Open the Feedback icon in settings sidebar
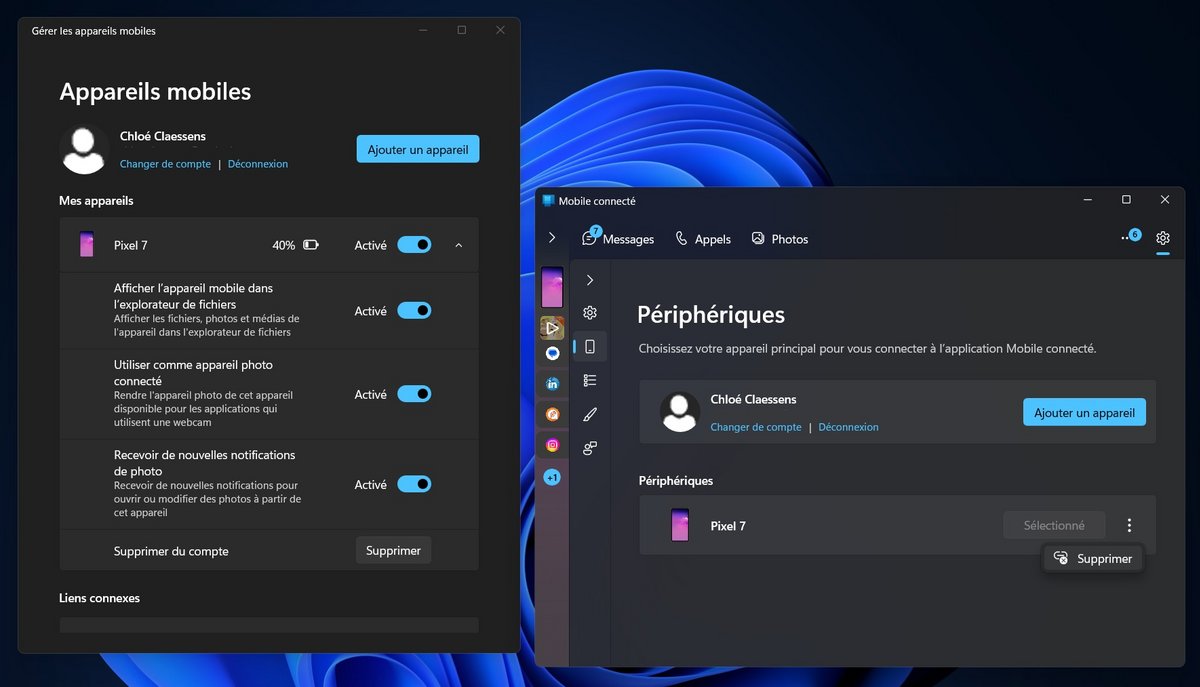1200x687 pixels. click(590, 448)
